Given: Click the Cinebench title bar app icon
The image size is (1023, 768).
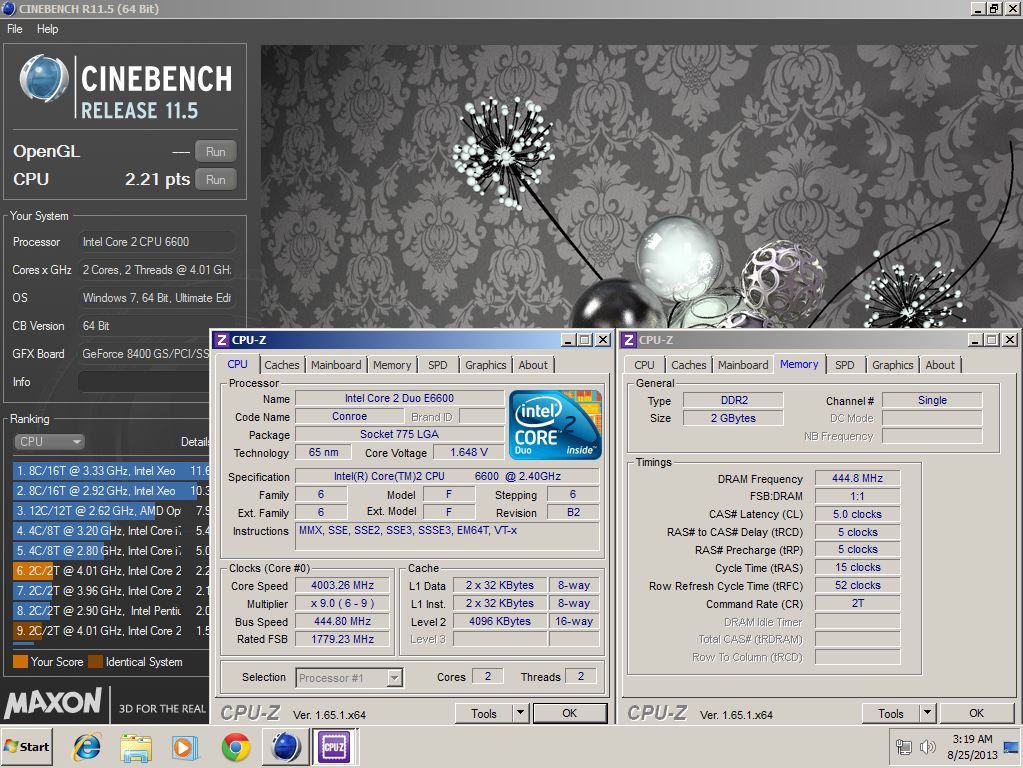Looking at the screenshot, I should [8, 8].
